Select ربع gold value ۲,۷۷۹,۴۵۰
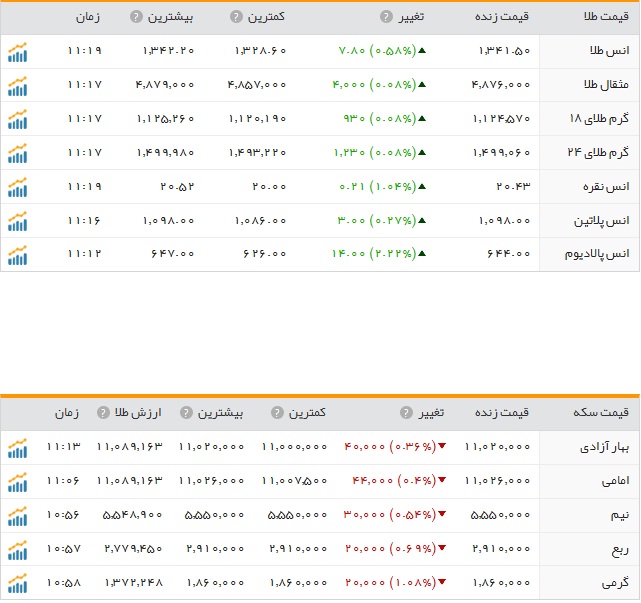The height and width of the screenshot is (603, 641). point(133,549)
